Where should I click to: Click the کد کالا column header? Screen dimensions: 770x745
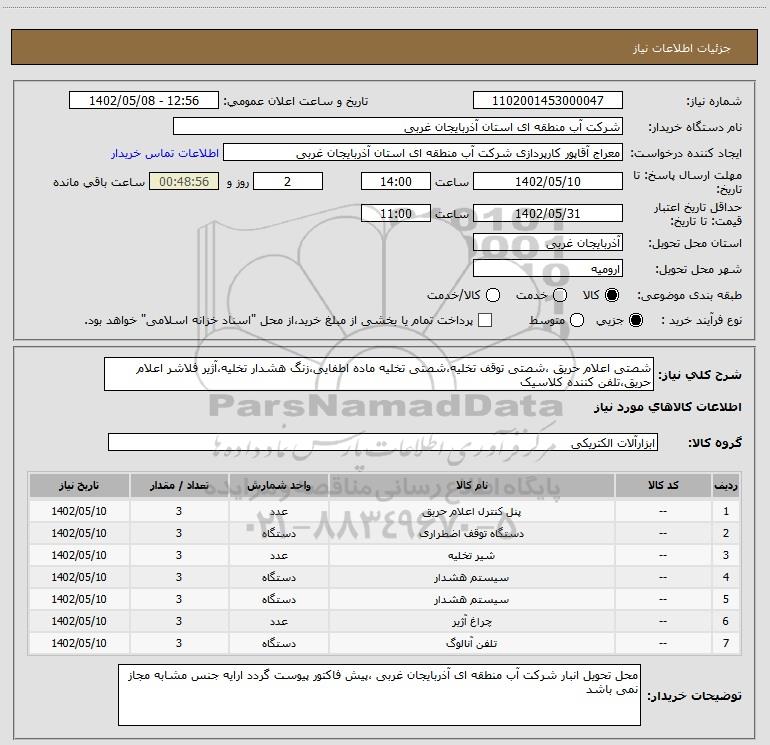coord(662,486)
